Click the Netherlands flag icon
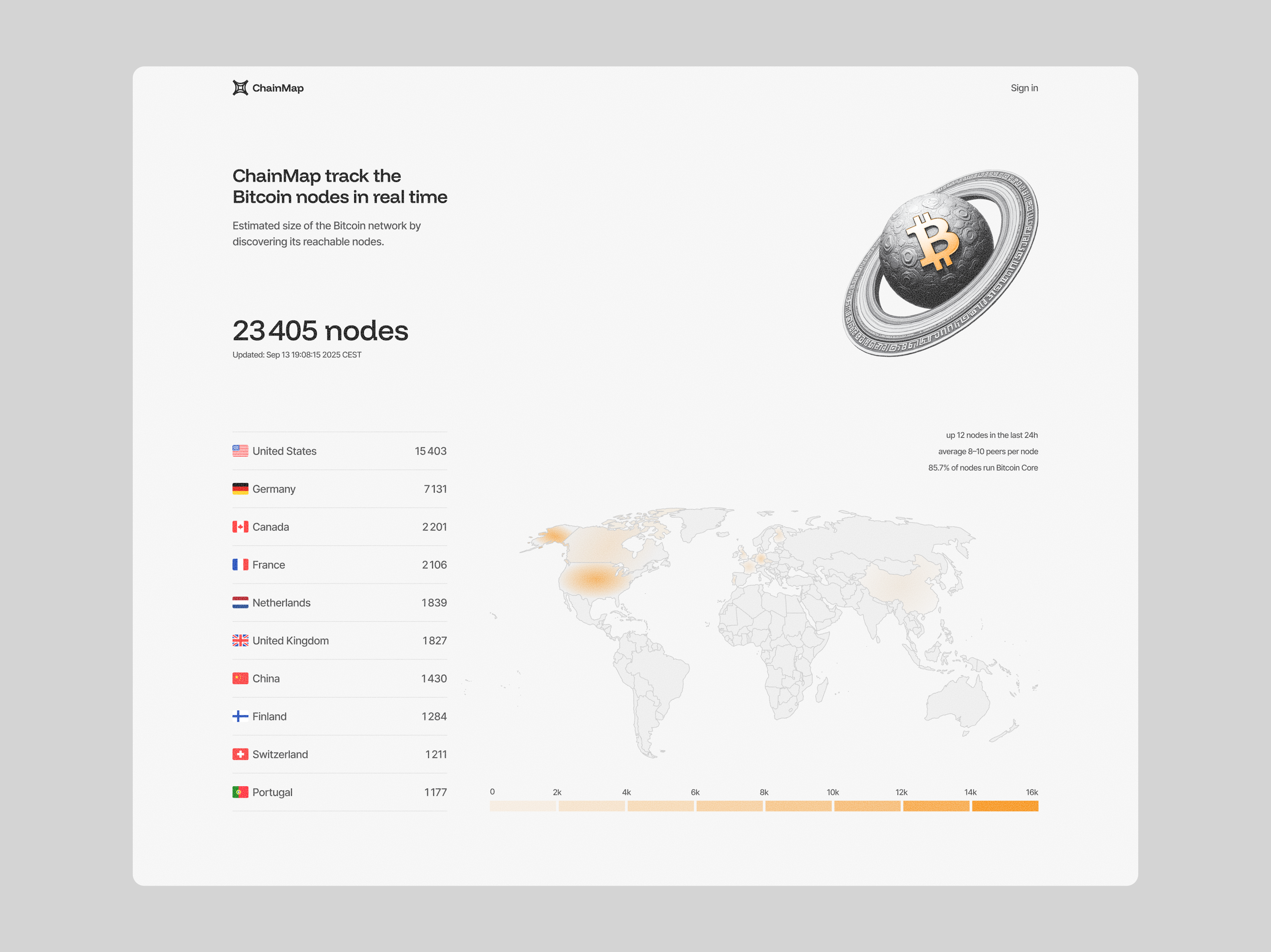The image size is (1271, 952). [240, 603]
